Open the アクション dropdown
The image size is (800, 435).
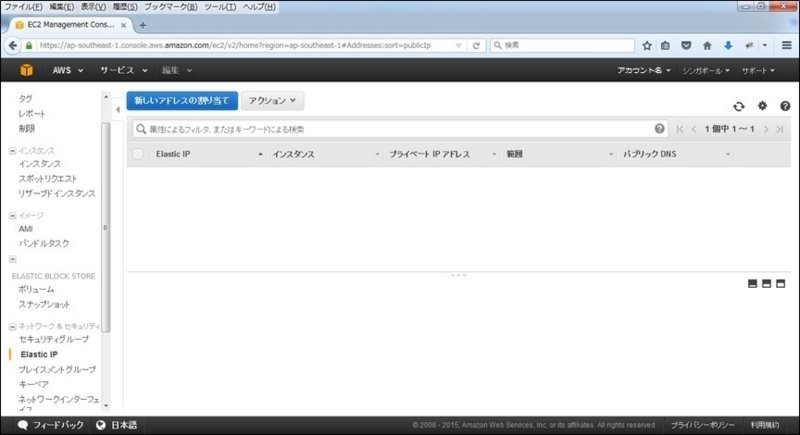[273, 101]
